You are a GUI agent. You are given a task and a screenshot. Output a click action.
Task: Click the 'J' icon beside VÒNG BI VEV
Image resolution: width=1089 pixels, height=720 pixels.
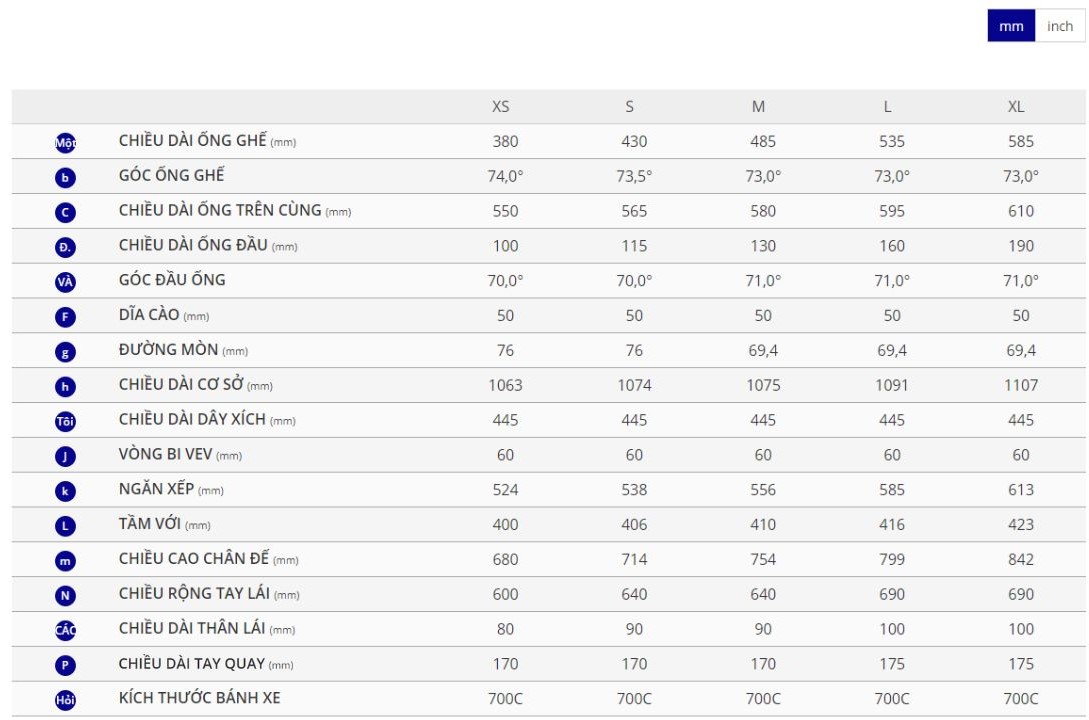pyautogui.click(x=65, y=456)
